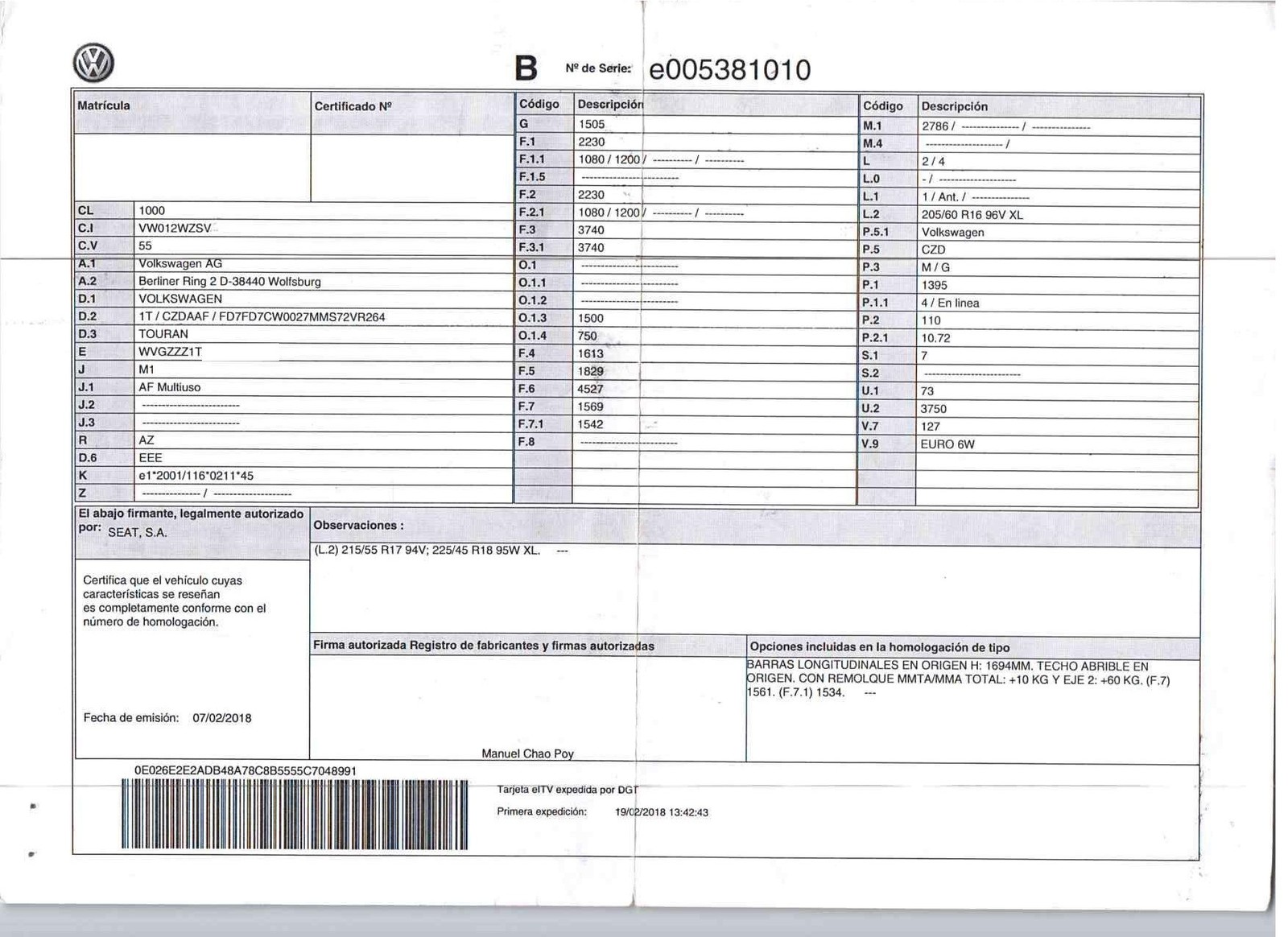The width and height of the screenshot is (1288, 937).
Task: Select the VW012WZSV code value
Action: pos(175,228)
